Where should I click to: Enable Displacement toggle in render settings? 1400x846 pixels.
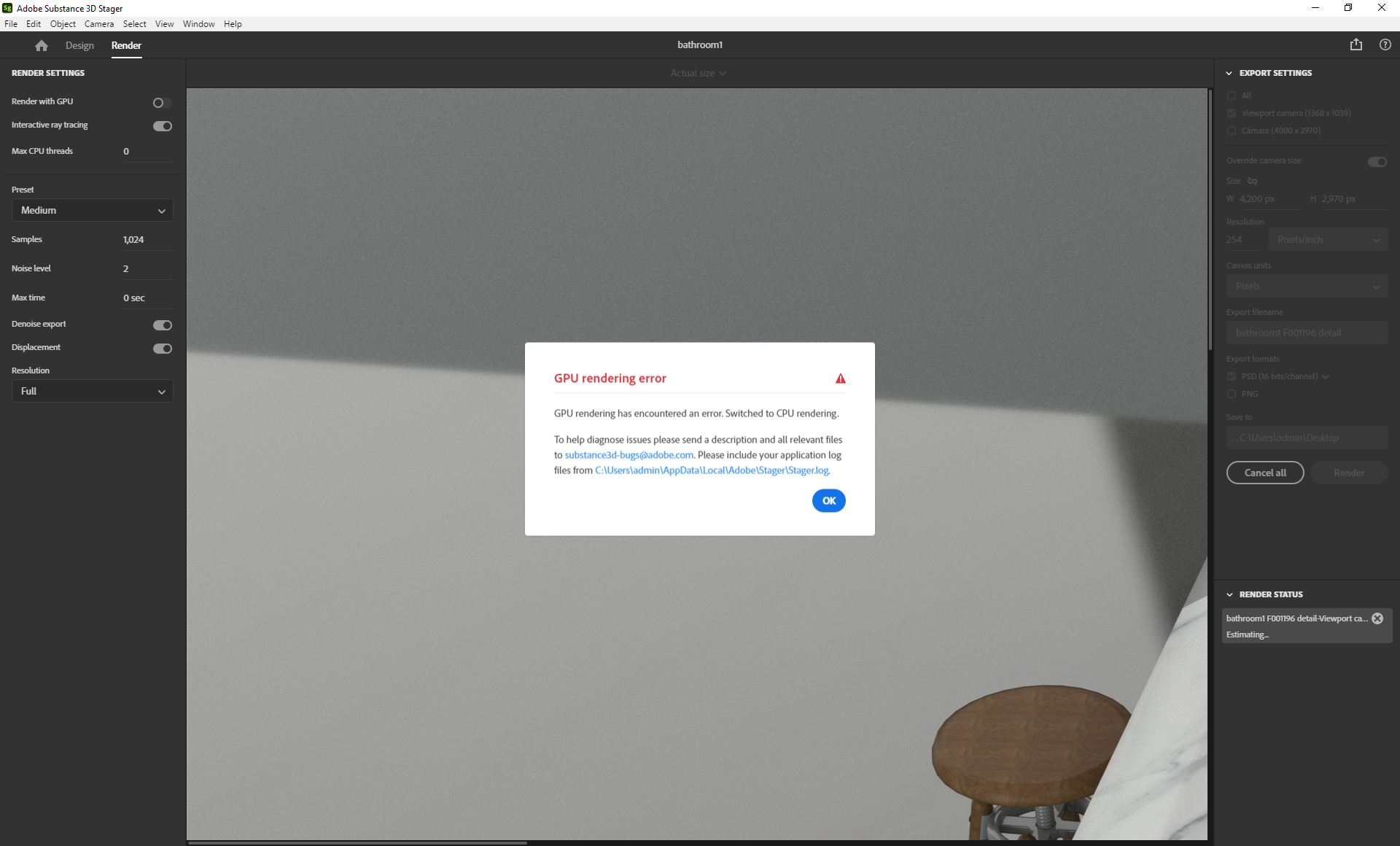coord(162,346)
